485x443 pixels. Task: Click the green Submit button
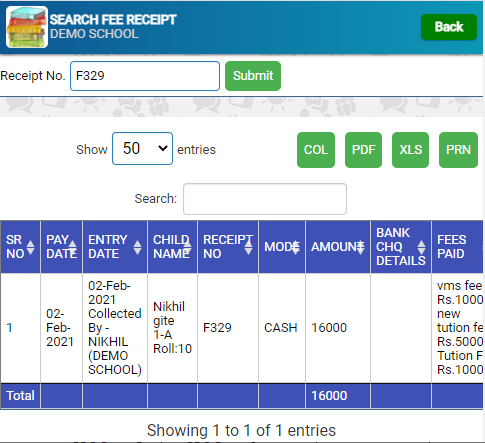[253, 76]
